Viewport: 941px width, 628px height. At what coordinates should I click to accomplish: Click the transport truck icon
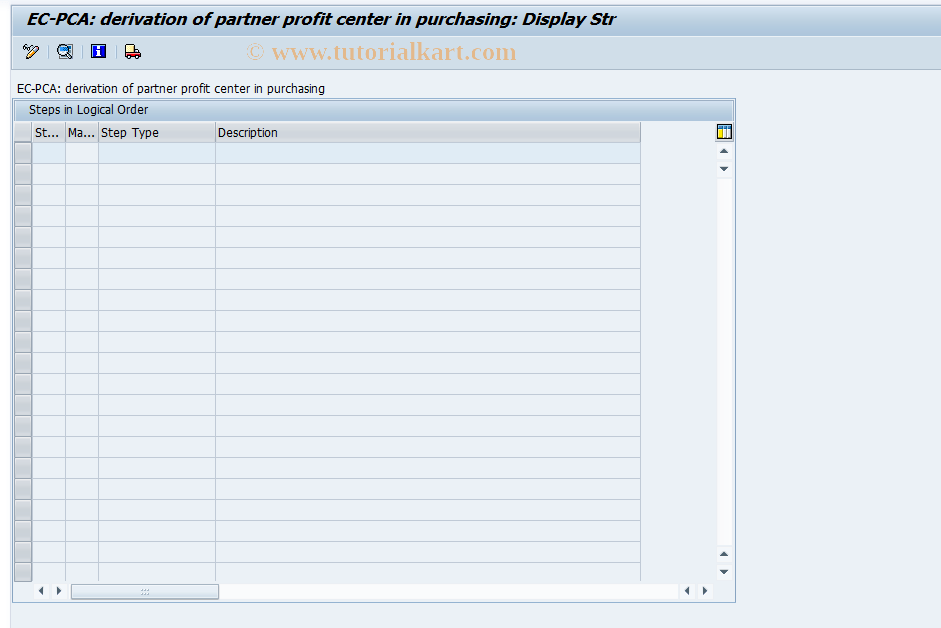pyautogui.click(x=132, y=51)
